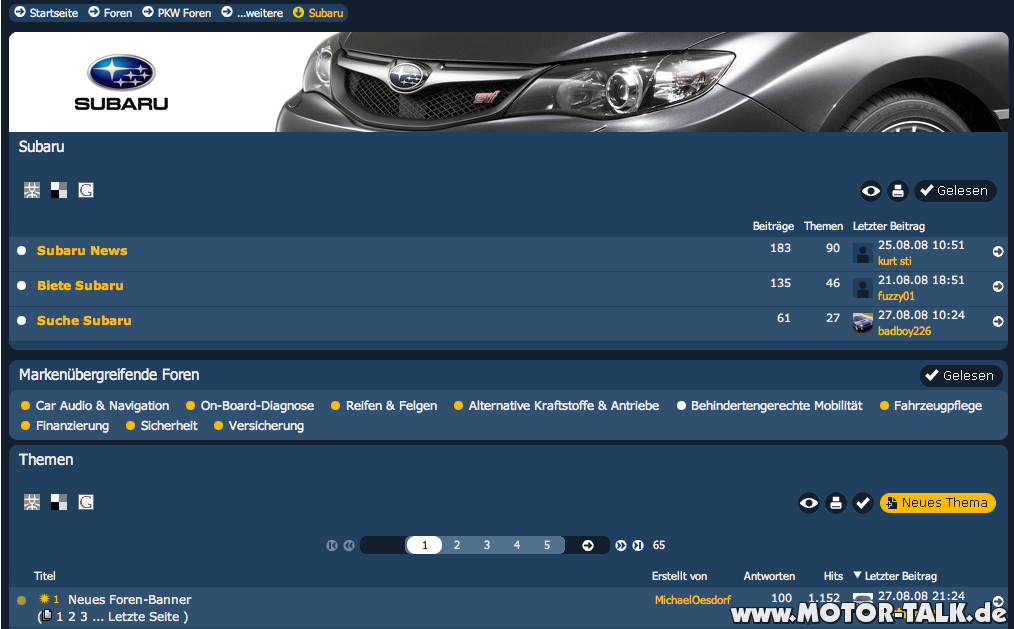Open the Suche Subaru subforum

coord(84,321)
